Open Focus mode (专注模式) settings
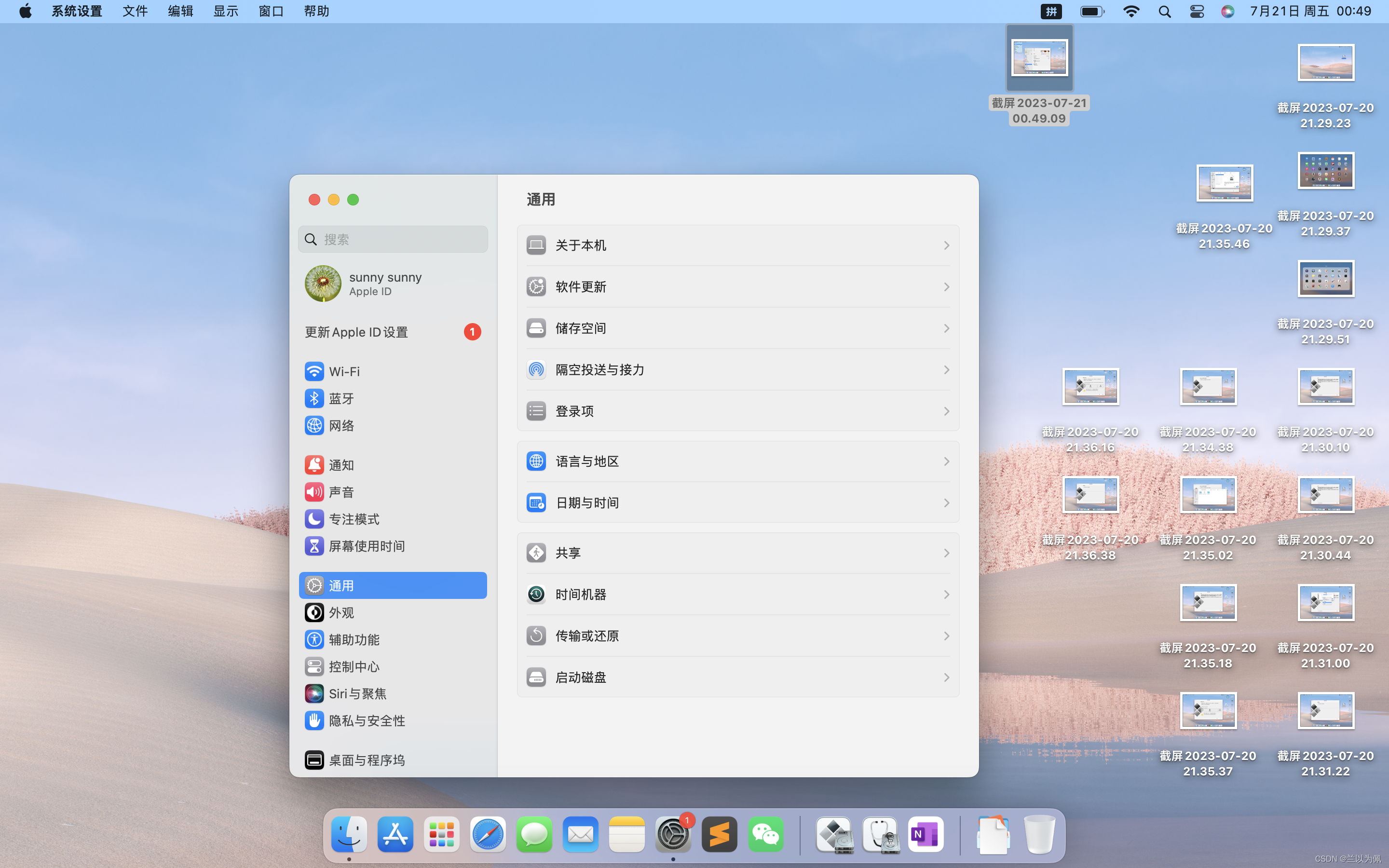The height and width of the screenshot is (868, 1389). point(353,519)
